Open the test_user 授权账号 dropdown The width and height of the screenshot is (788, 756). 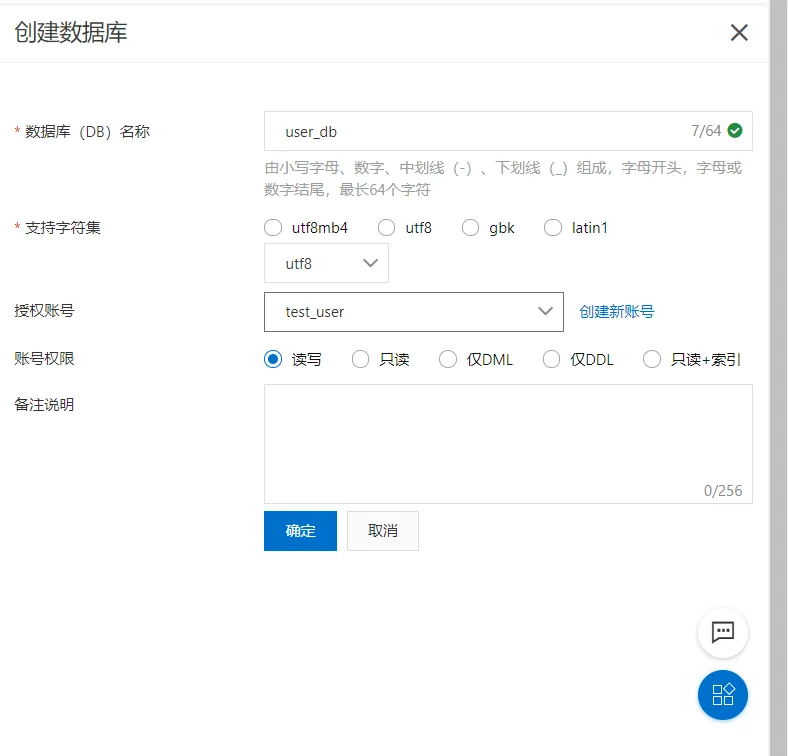(x=414, y=312)
